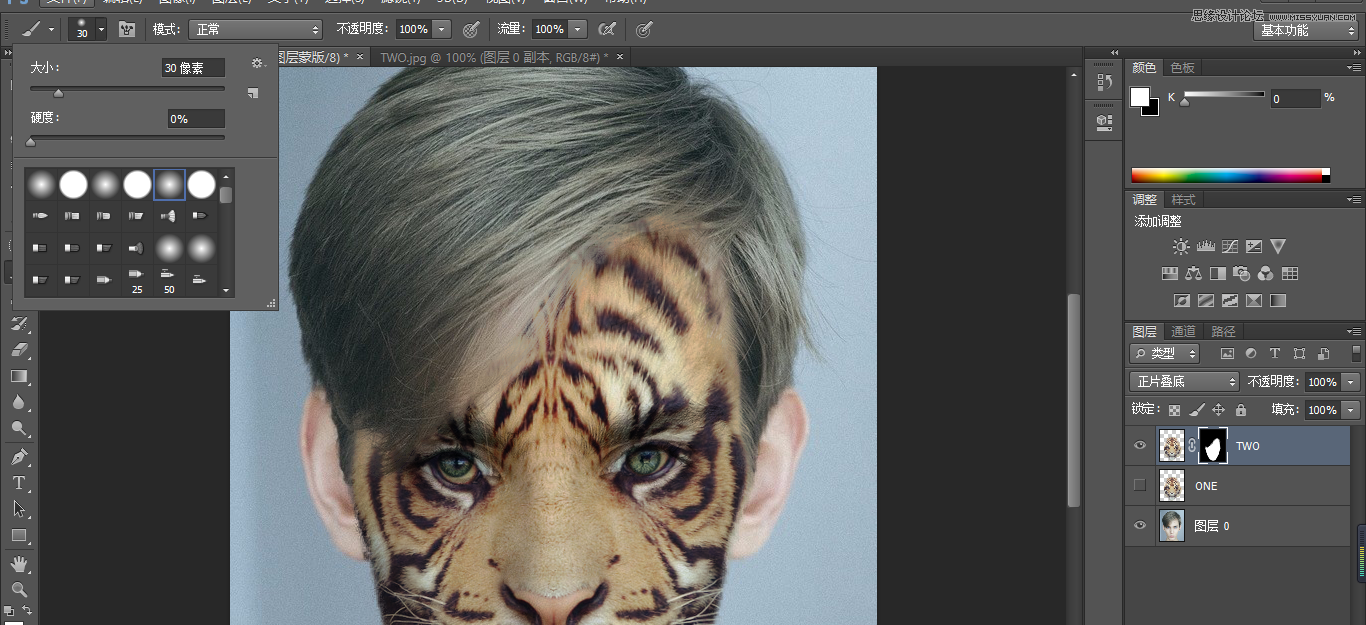Add a Channel Mixer adjustment

click(x=1265, y=273)
